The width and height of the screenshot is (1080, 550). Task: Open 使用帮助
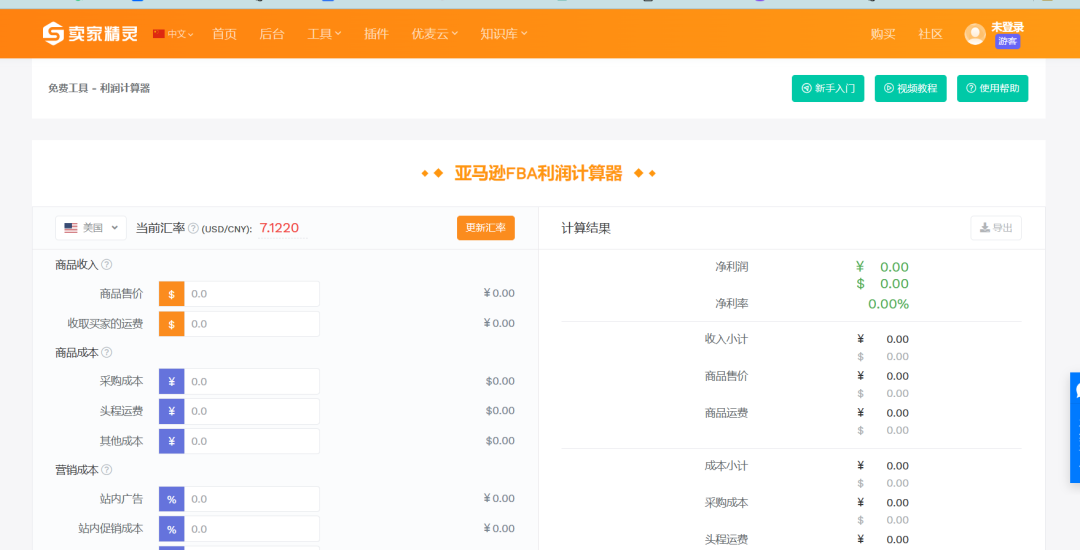coord(993,88)
